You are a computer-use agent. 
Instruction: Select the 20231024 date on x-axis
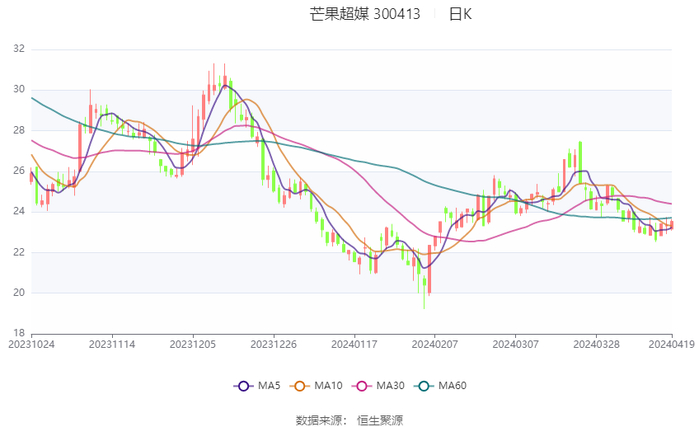pos(31,343)
